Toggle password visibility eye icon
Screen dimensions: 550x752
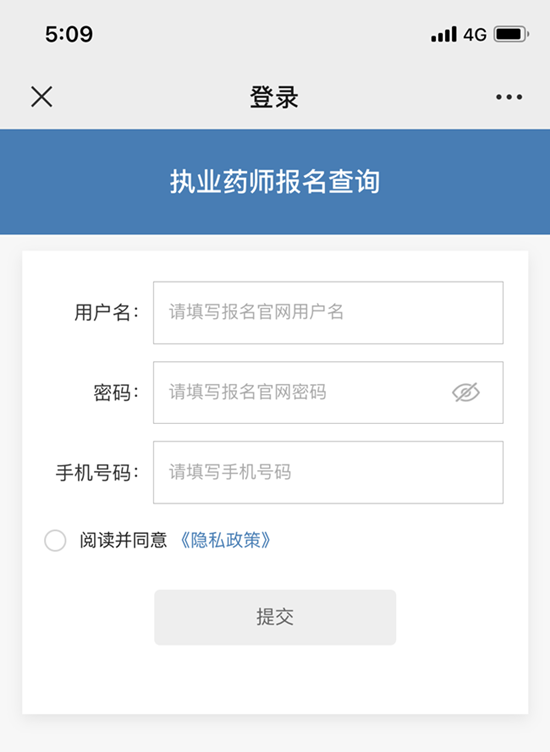(466, 392)
